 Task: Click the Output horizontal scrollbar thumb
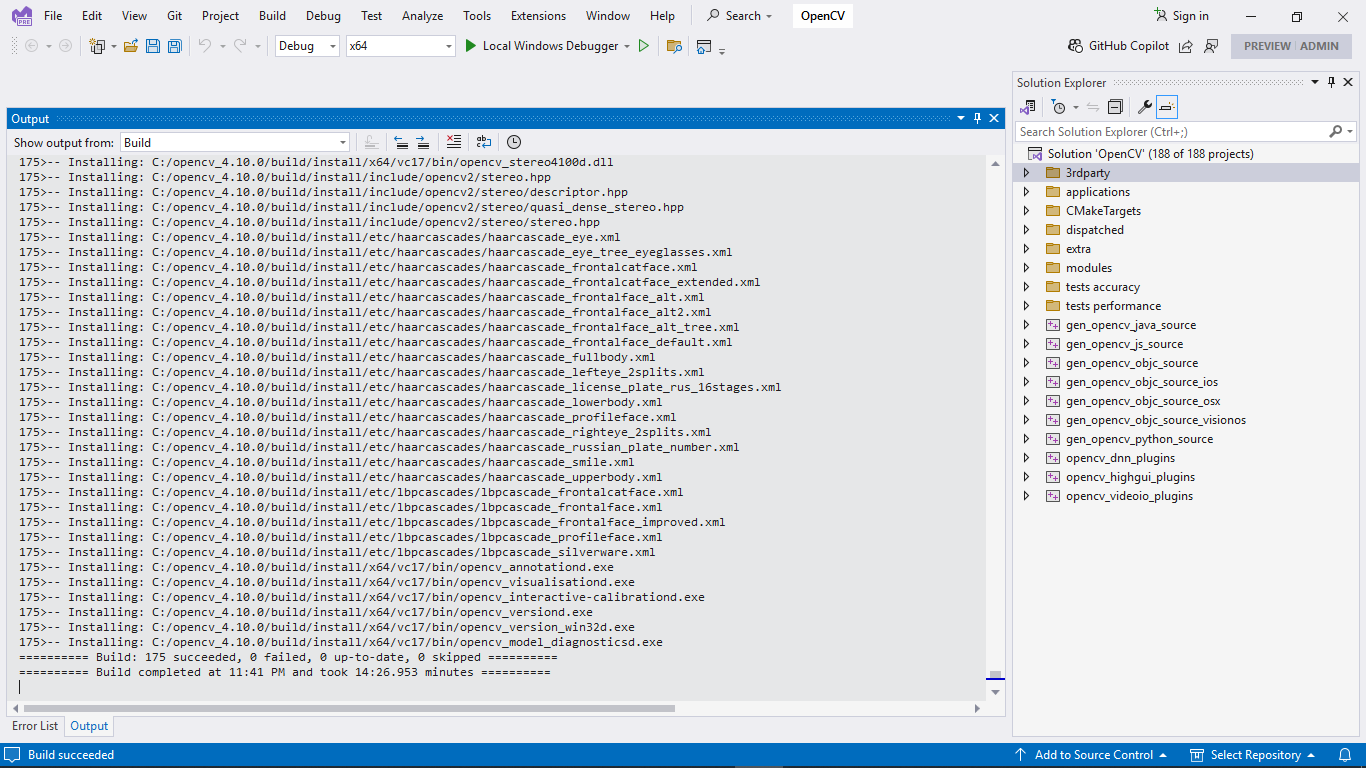point(350,709)
